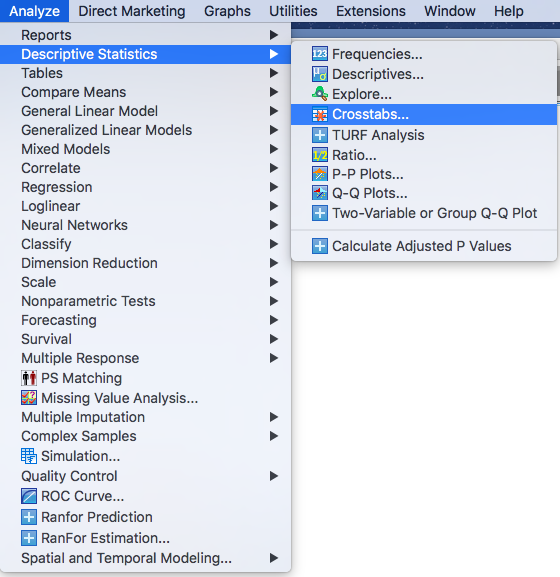Choose Calculate Adjusted P Values
The image size is (560, 577).
pyautogui.click(x=424, y=246)
